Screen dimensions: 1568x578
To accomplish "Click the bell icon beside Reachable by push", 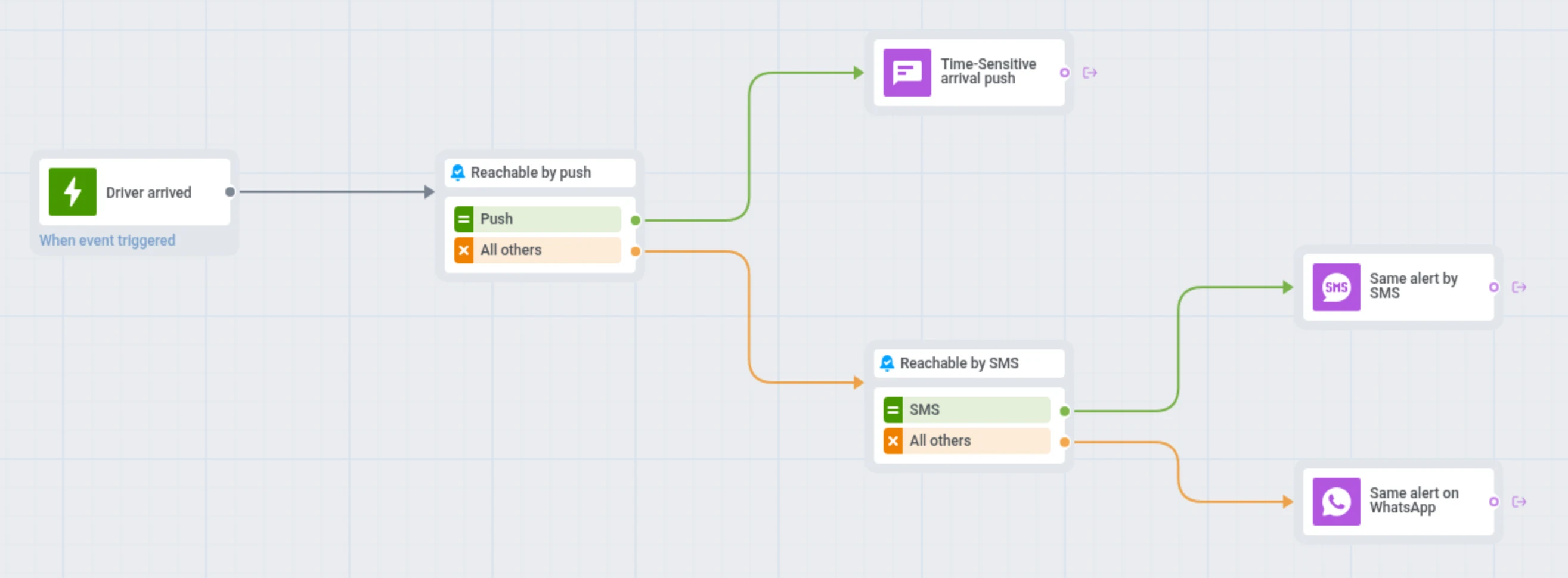I will tap(458, 173).
